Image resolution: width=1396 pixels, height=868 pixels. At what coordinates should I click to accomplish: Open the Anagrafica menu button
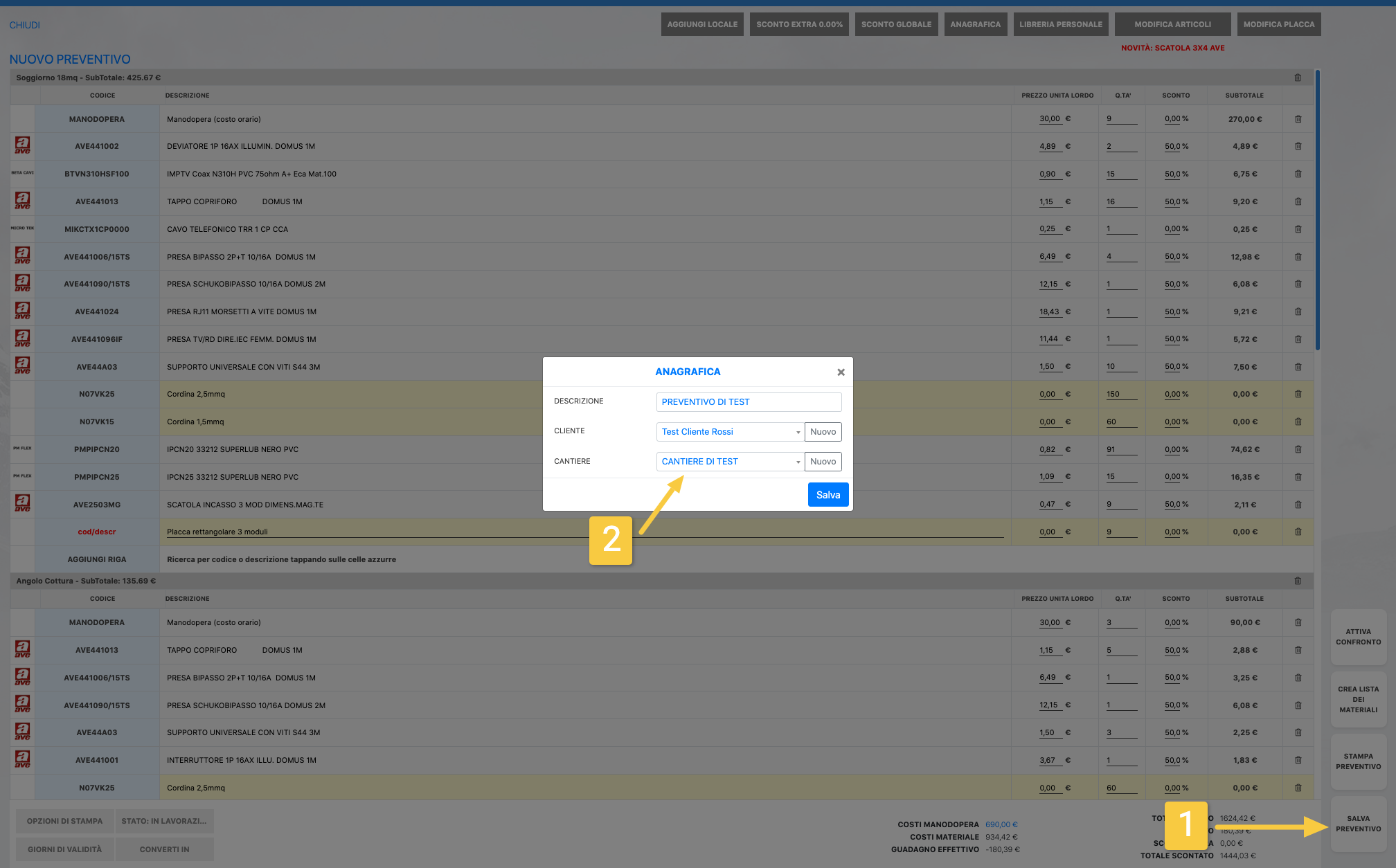975,24
